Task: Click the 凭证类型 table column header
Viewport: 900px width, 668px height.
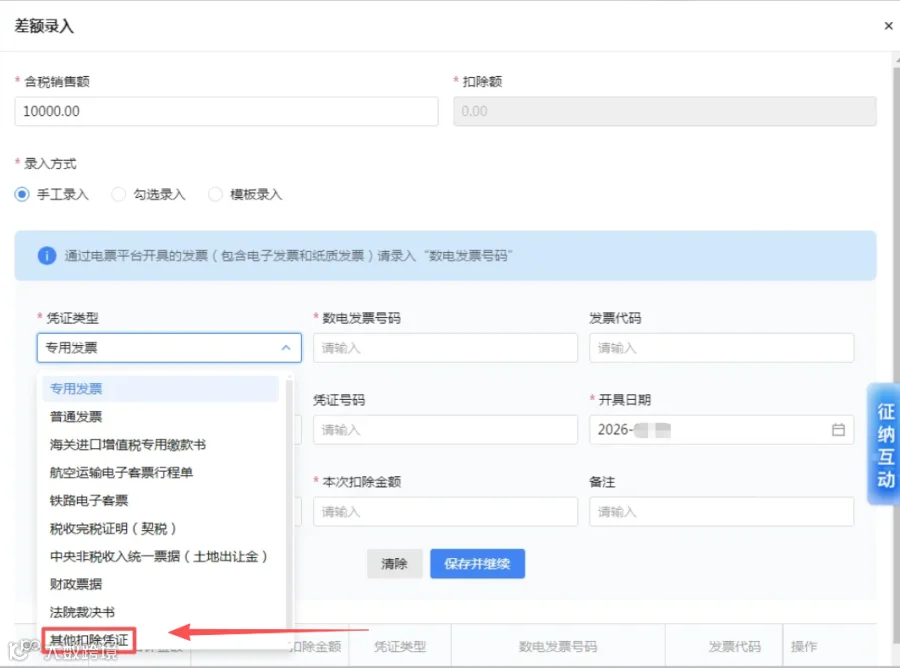Action: coord(400,647)
